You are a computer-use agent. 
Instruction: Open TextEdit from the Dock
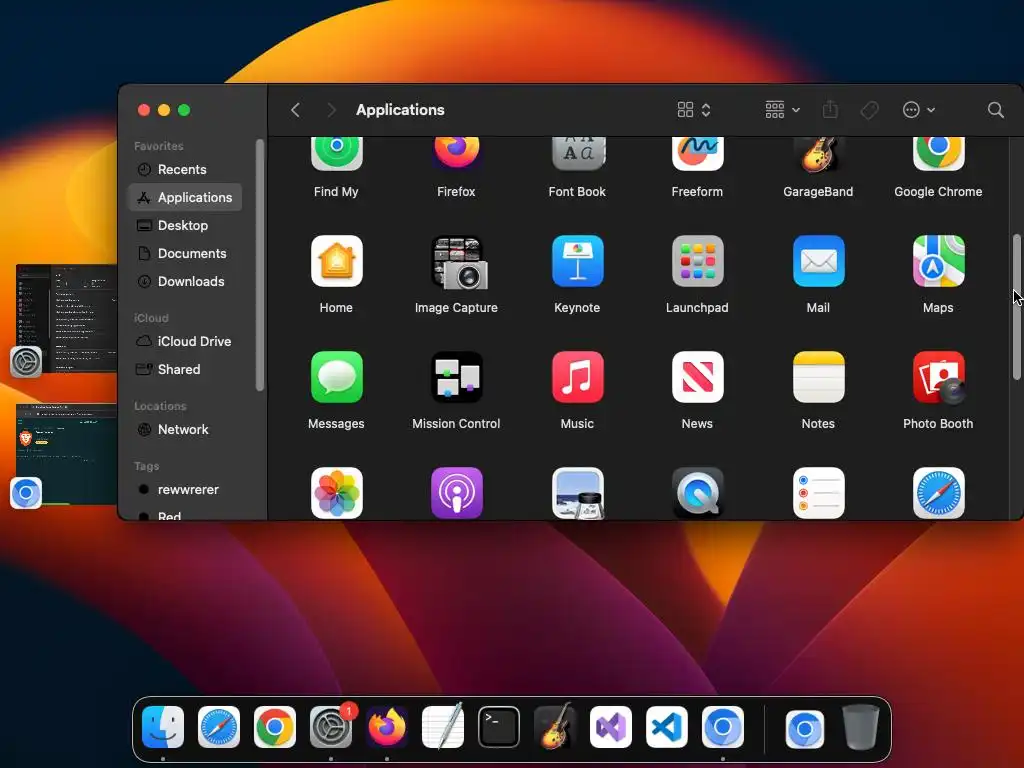(443, 727)
